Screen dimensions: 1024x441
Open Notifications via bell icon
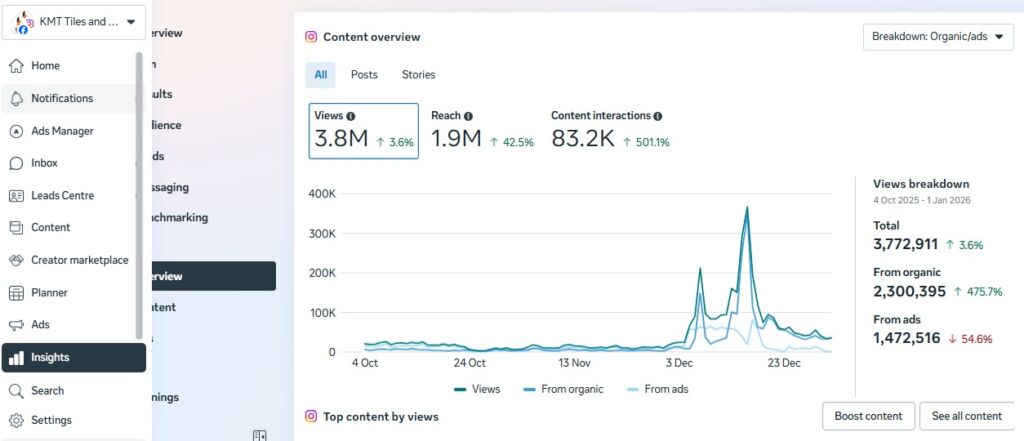[16, 98]
